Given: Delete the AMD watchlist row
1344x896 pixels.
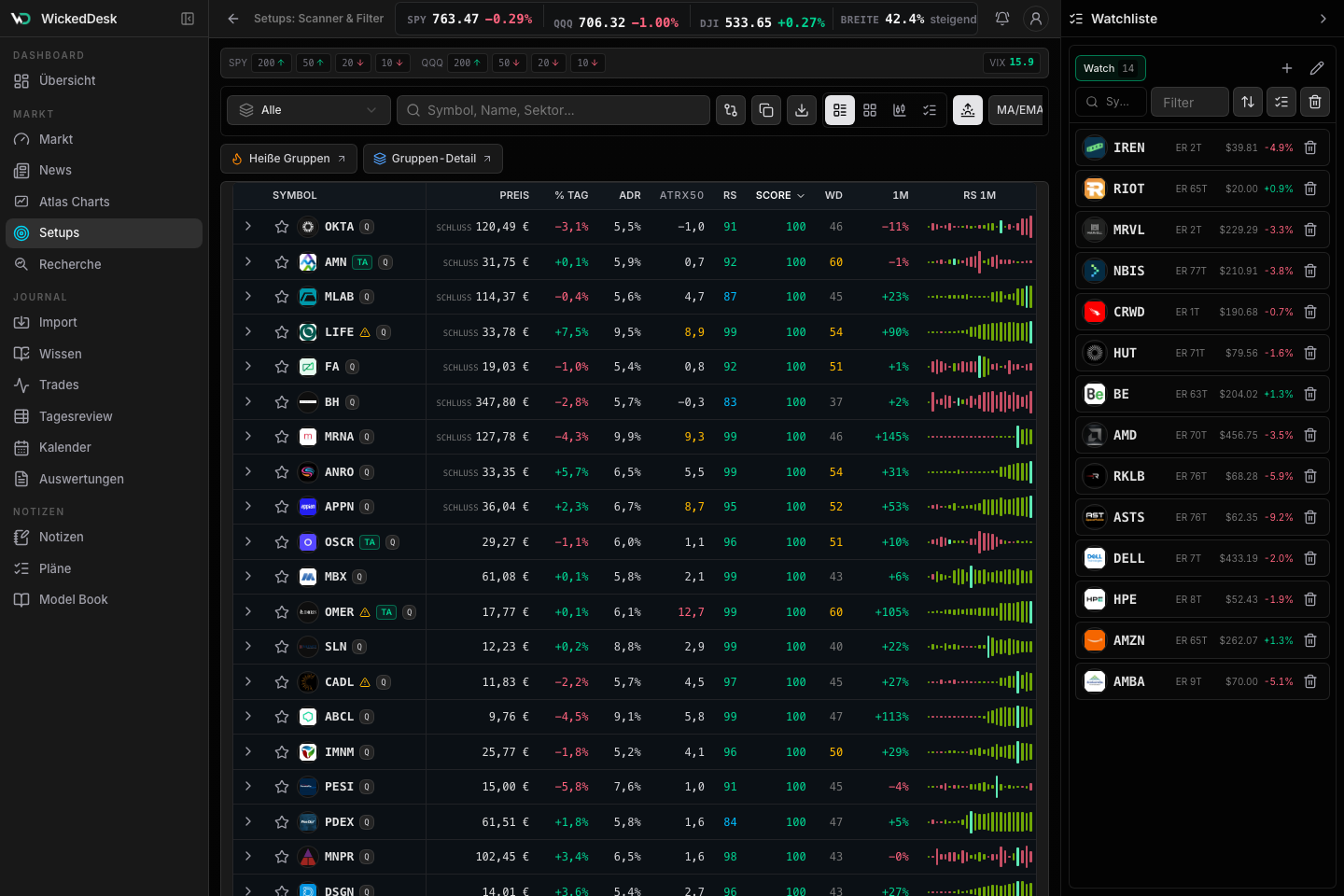Looking at the screenshot, I should (1310, 435).
